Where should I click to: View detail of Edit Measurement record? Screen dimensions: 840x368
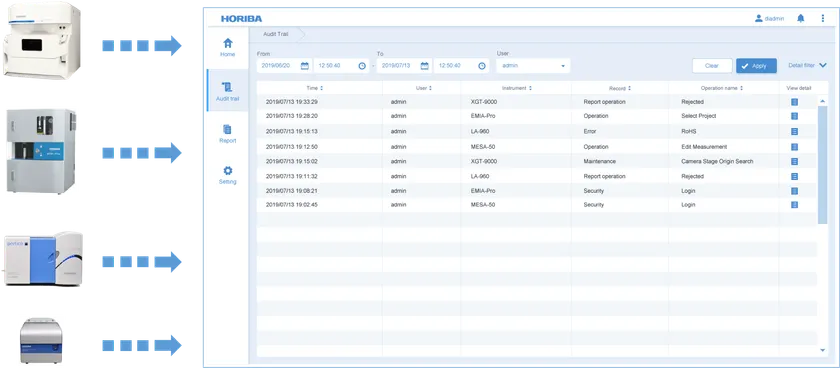(x=794, y=147)
